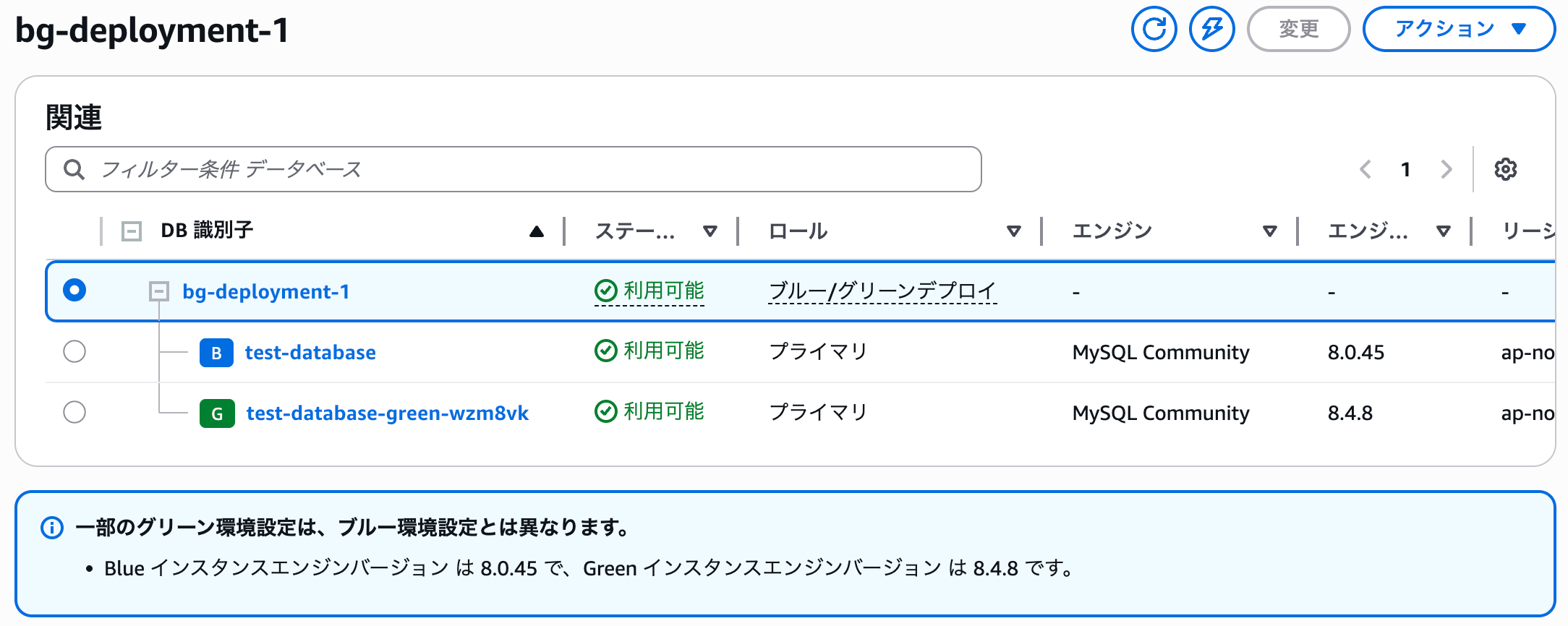The height and width of the screenshot is (626, 1568).
Task: Select test-database-green-wzm8vk radio button
Action: 74,412
